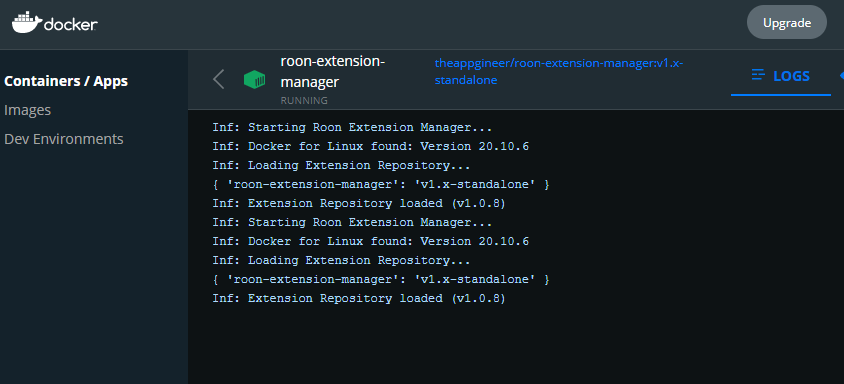Click the second 'v1.x-standalone' JSON log line
Viewport: 844px width, 384px height.
[381, 280]
